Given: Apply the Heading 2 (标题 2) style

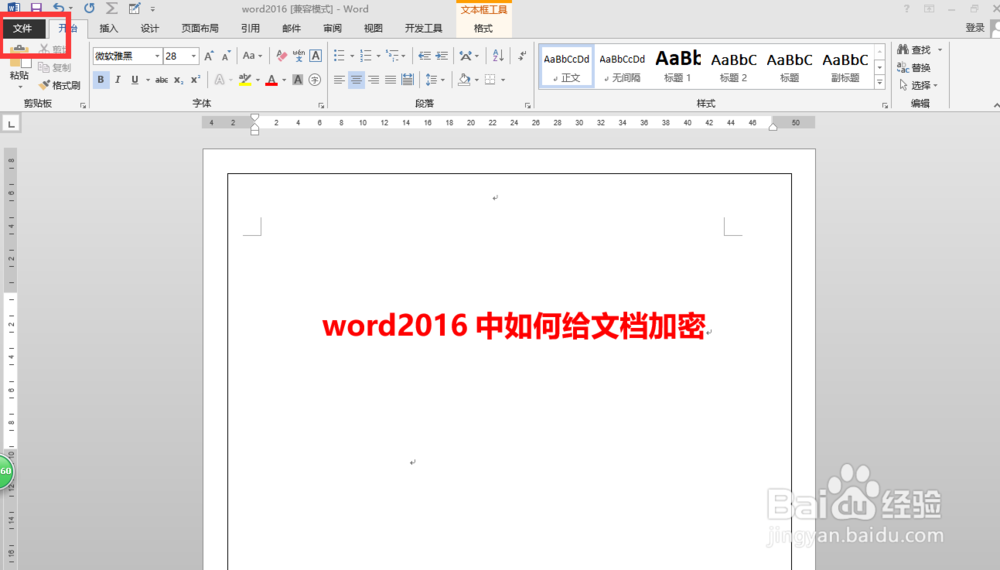Looking at the screenshot, I should (733, 66).
